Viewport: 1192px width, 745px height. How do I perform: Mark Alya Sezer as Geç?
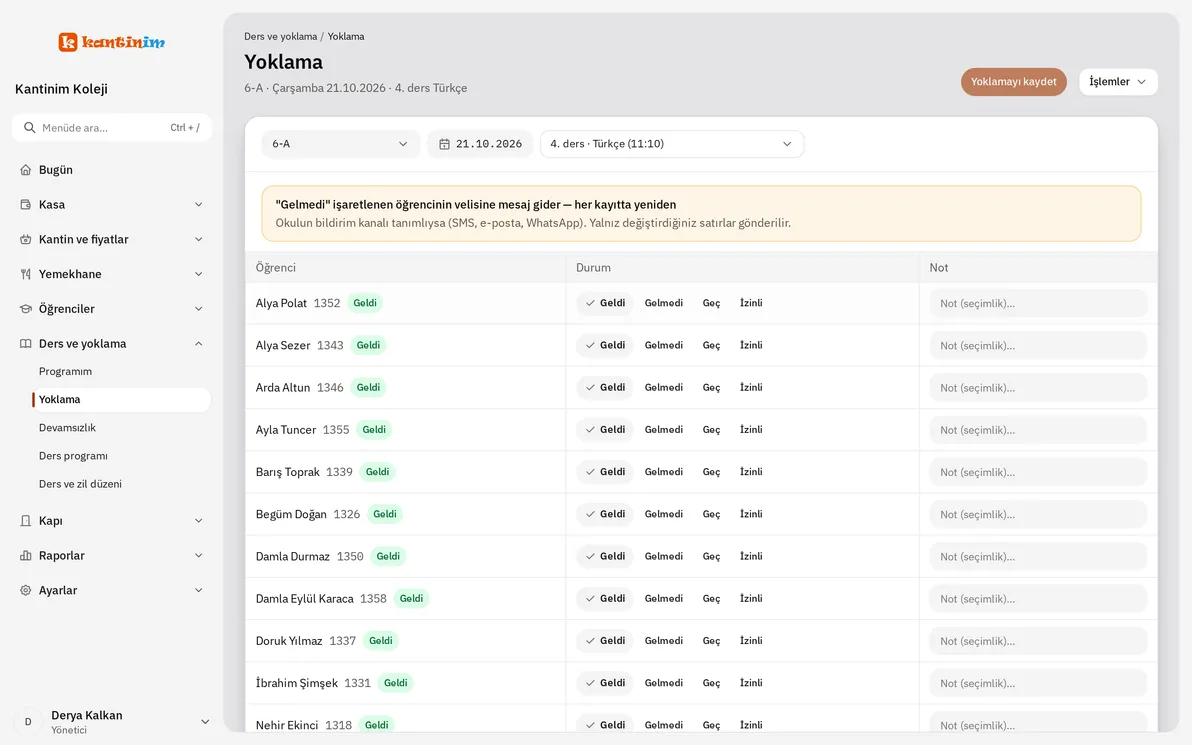[x=712, y=345]
